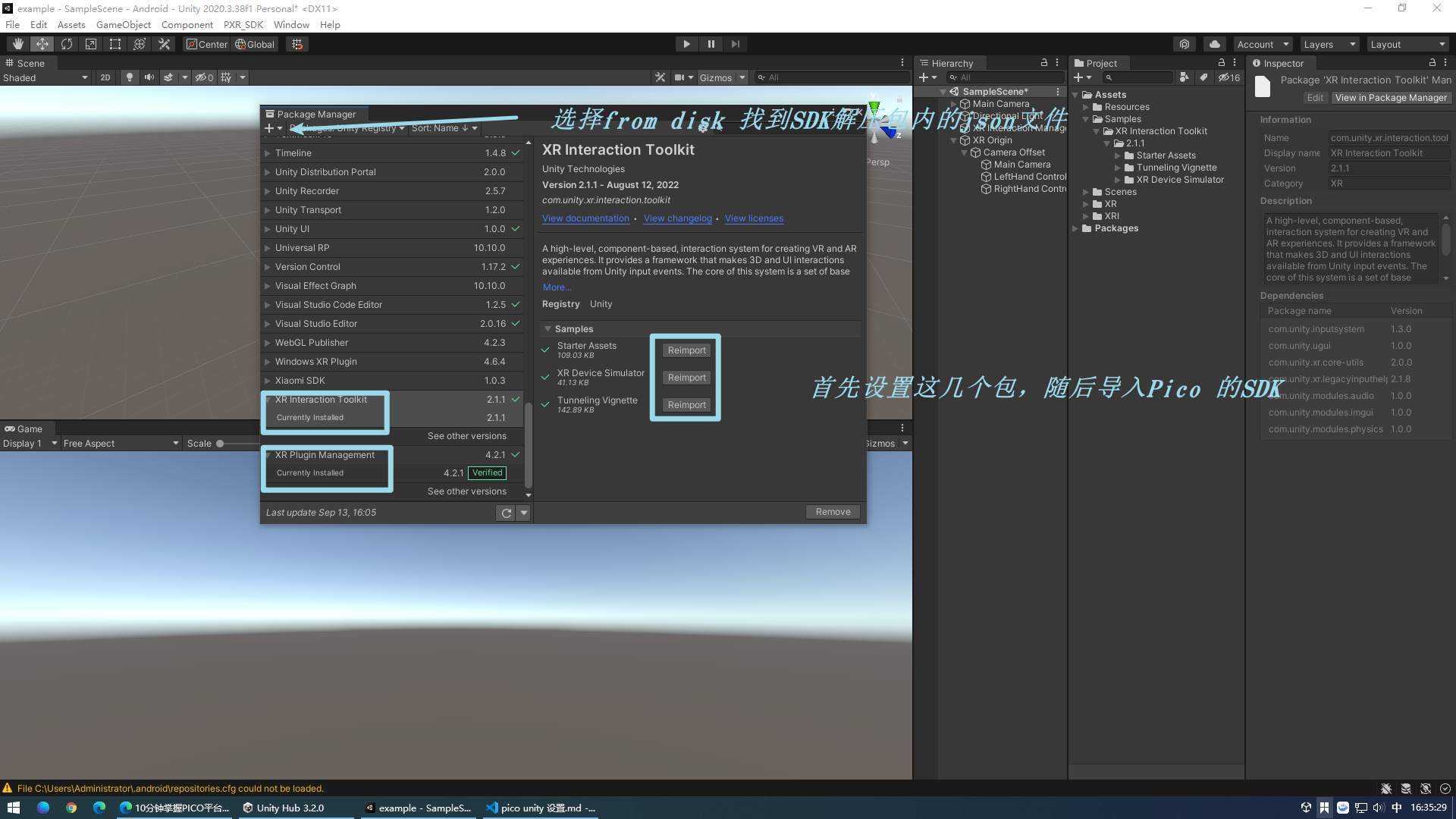Open the Window menu
This screenshot has width=1456, height=819.
click(x=291, y=24)
